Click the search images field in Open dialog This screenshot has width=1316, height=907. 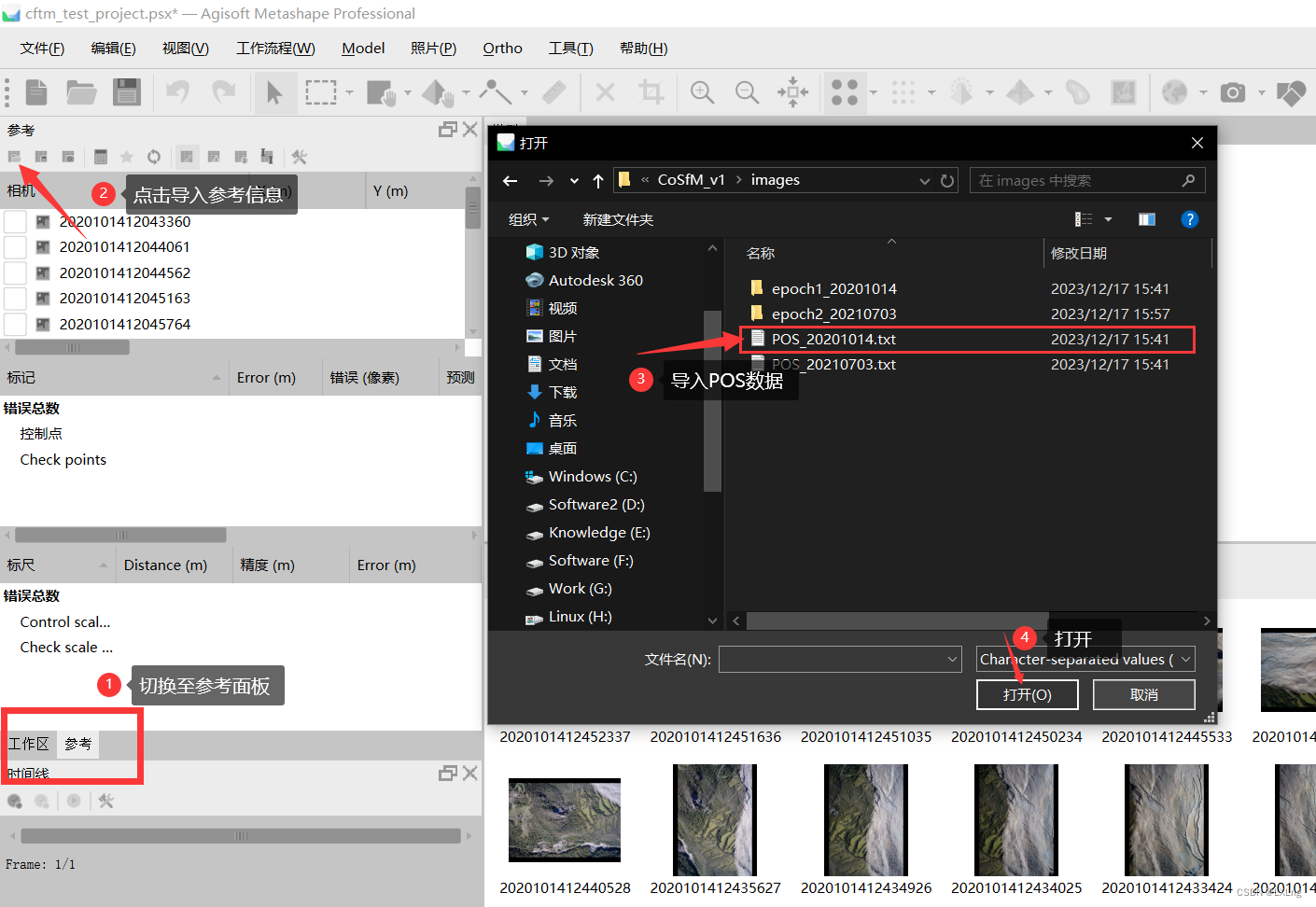tap(1087, 180)
